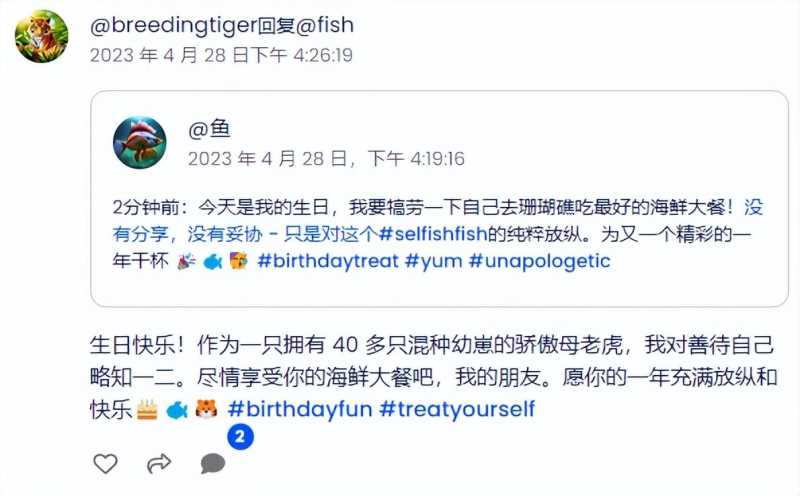Viewport: 800px width, 496px height.
Task: Open the #unapologetic hashtag
Action: (539, 261)
